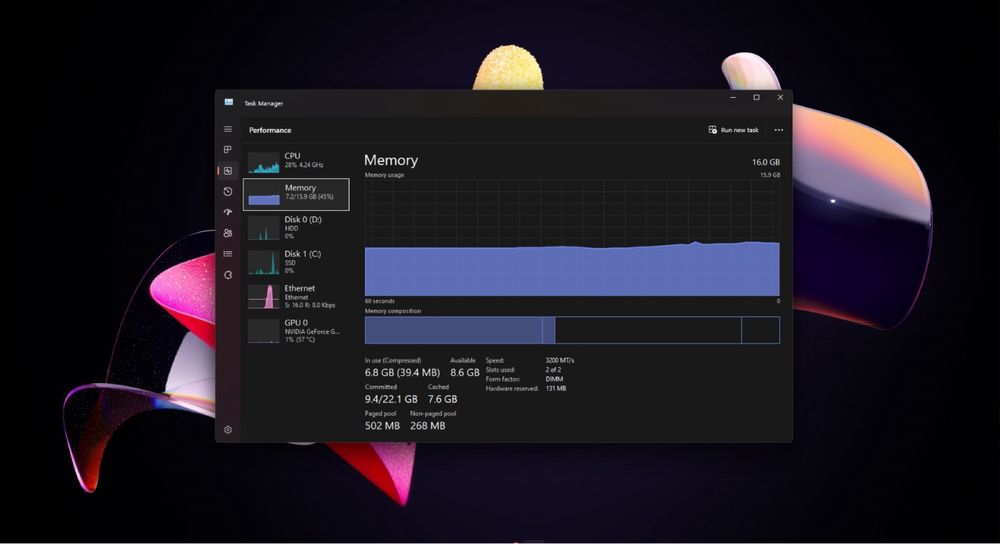Select Disk 0 (D:) HDD entry
Viewport: 1000px width, 544px height.
pyautogui.click(x=296, y=228)
